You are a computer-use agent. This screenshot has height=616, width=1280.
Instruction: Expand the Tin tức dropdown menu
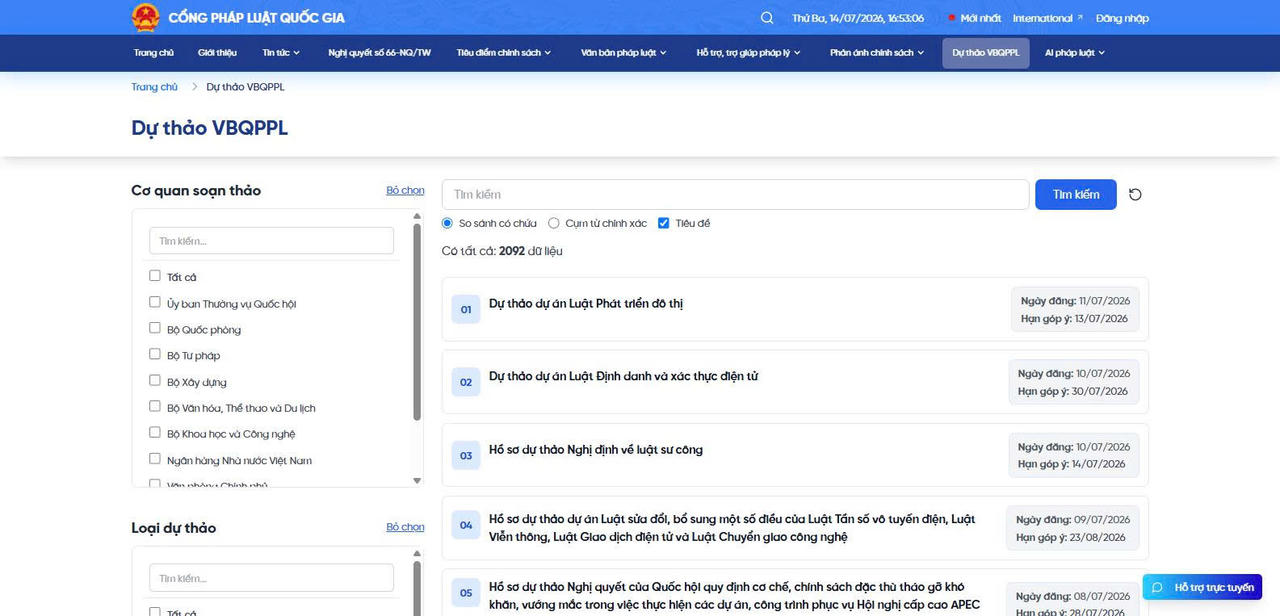pyautogui.click(x=281, y=53)
